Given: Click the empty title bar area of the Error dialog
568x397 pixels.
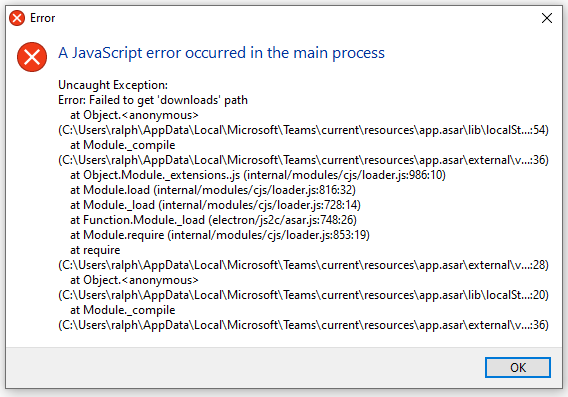Looking at the screenshot, I should 290,18.
